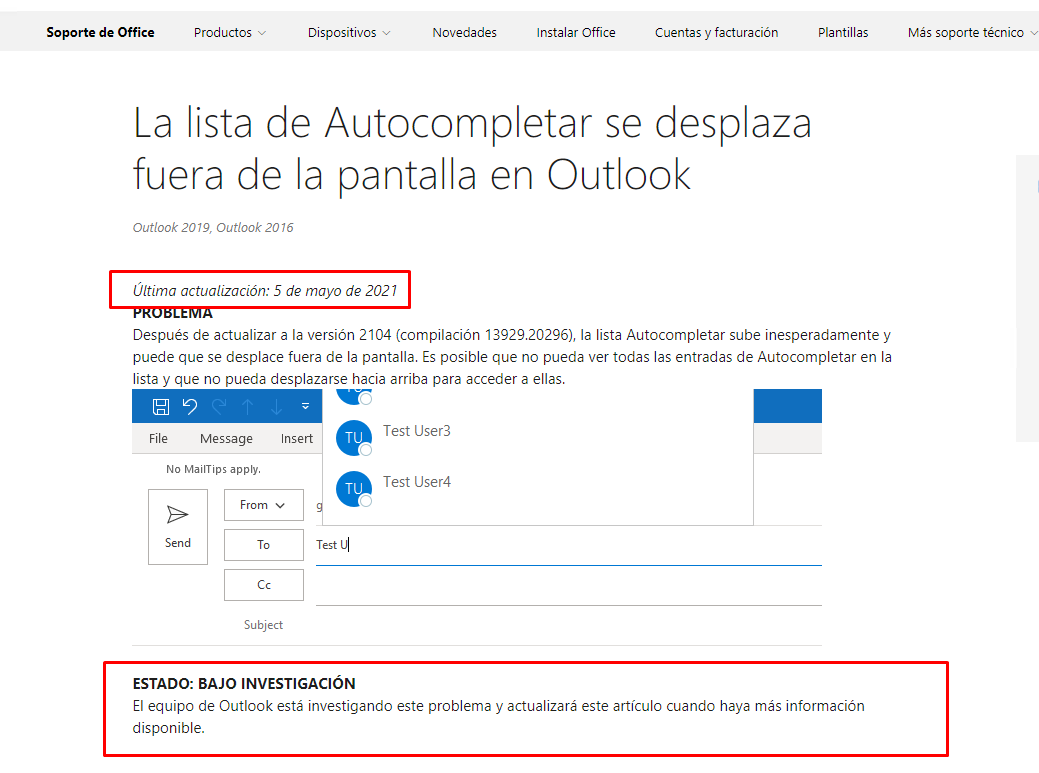Click the Save icon in Outlook toolbar

click(161, 407)
